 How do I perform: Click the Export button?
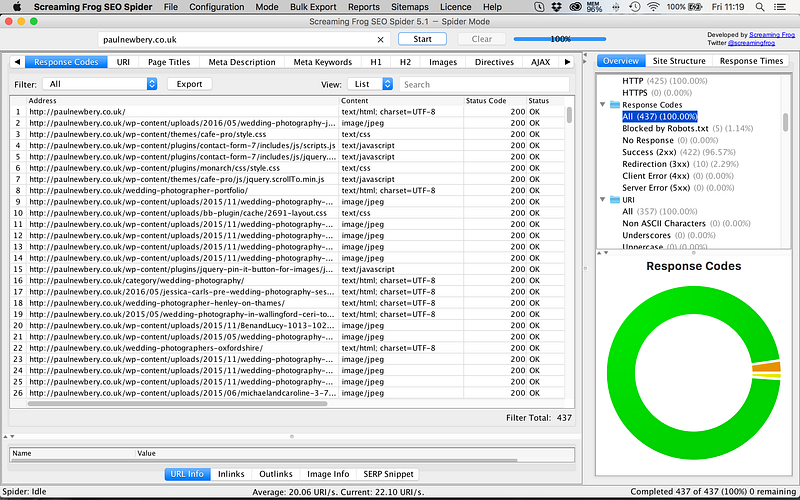[x=189, y=84]
